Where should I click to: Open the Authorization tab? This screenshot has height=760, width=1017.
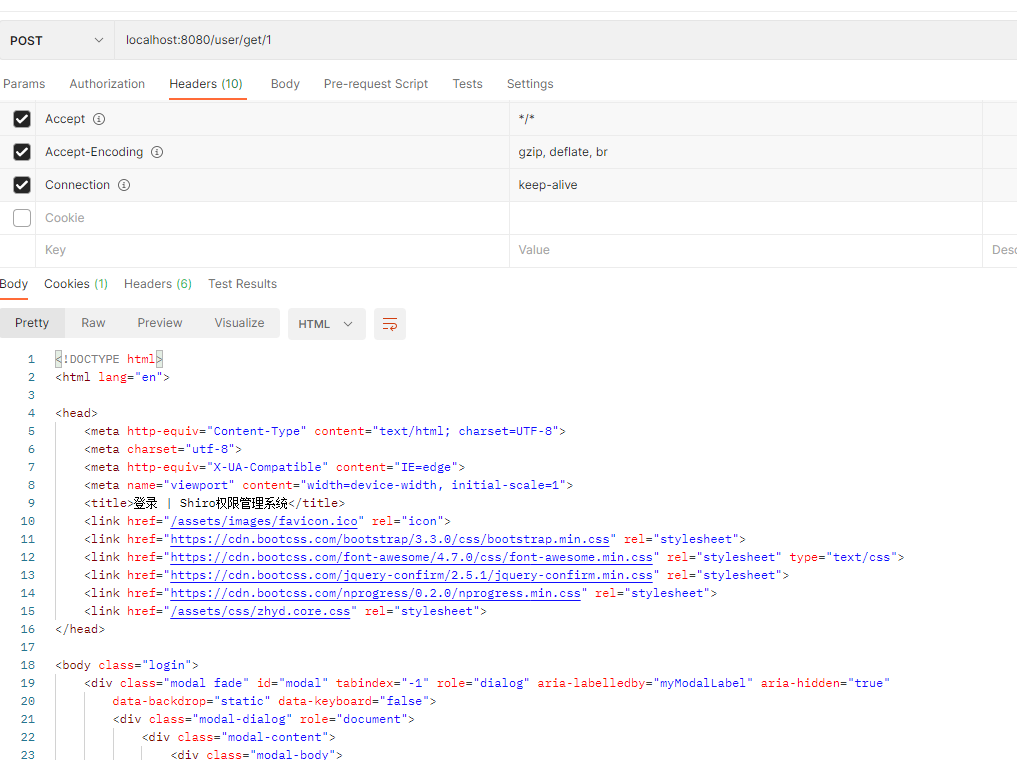pos(107,84)
